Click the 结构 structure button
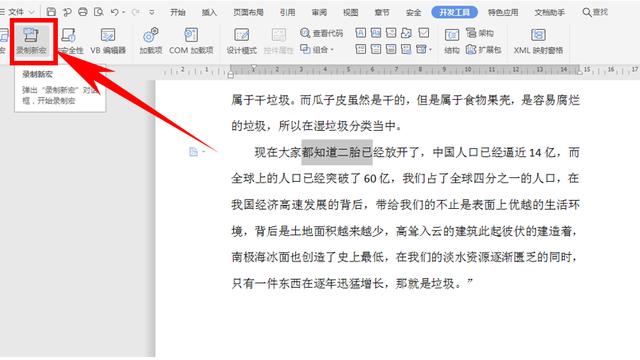 pyautogui.click(x=452, y=41)
